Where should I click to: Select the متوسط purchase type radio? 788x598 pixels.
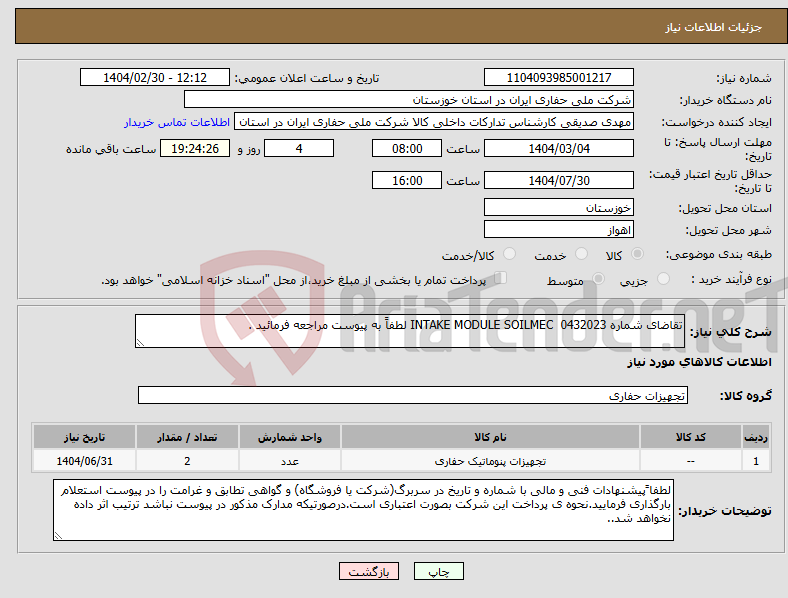tap(599, 278)
